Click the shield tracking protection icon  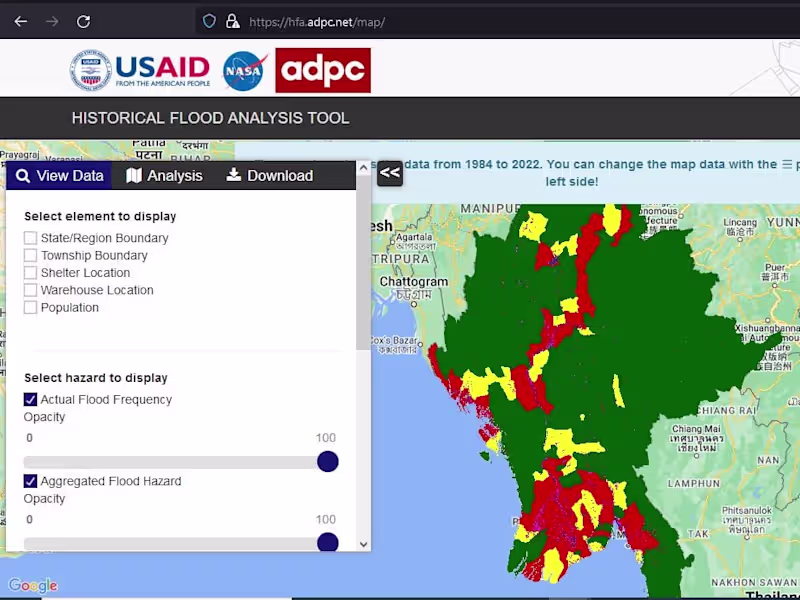[209, 21]
